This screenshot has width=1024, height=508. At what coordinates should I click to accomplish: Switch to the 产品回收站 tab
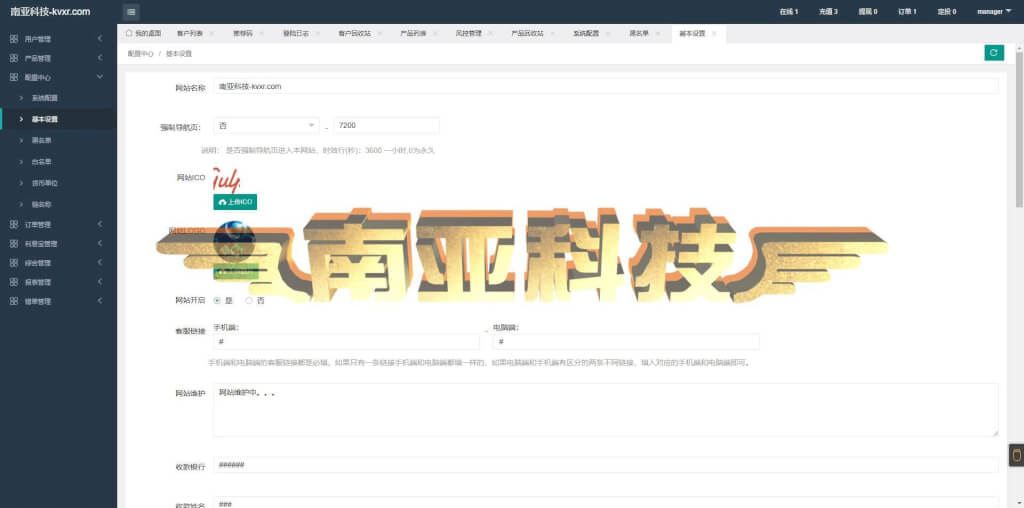(527, 33)
